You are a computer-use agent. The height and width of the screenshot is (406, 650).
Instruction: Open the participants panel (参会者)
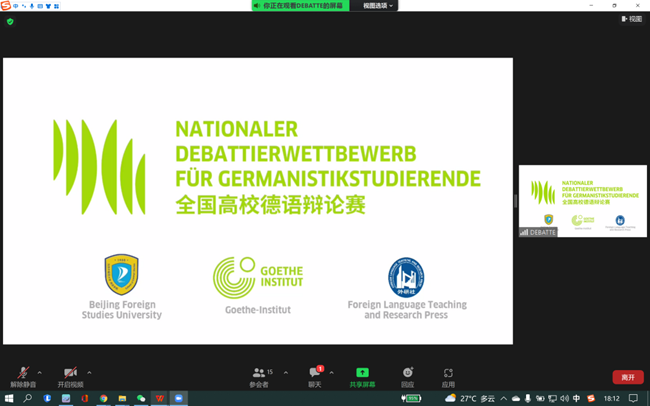260,377
